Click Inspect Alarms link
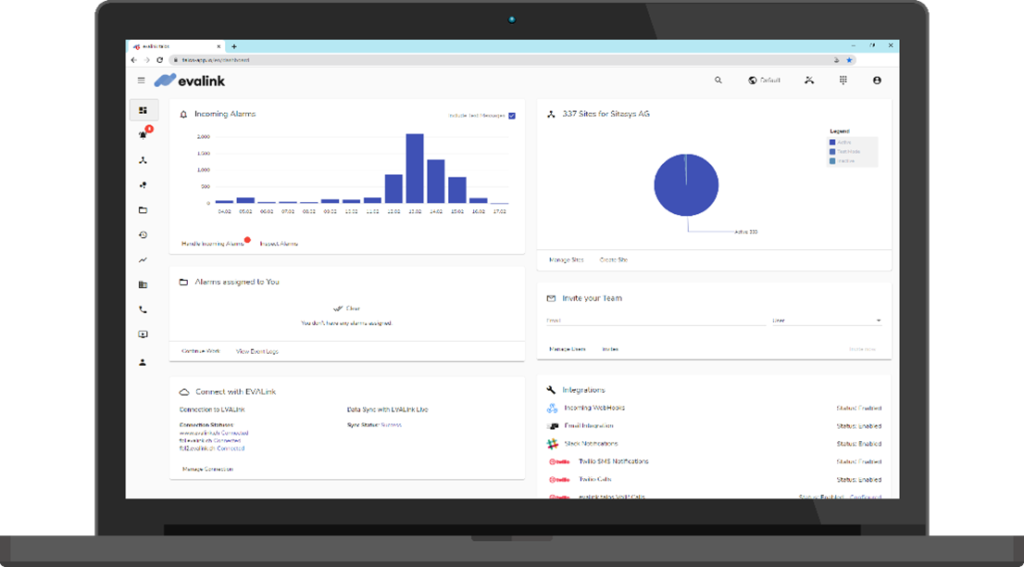 pyautogui.click(x=279, y=244)
